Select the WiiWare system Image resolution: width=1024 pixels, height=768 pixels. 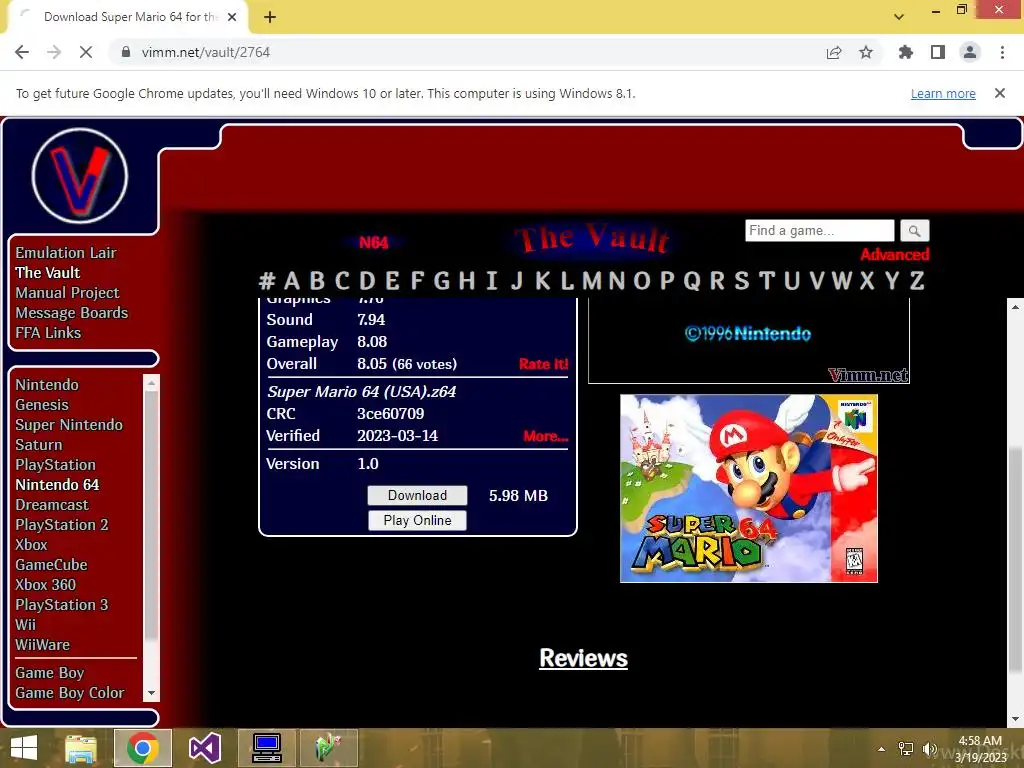pyautogui.click(x=42, y=645)
